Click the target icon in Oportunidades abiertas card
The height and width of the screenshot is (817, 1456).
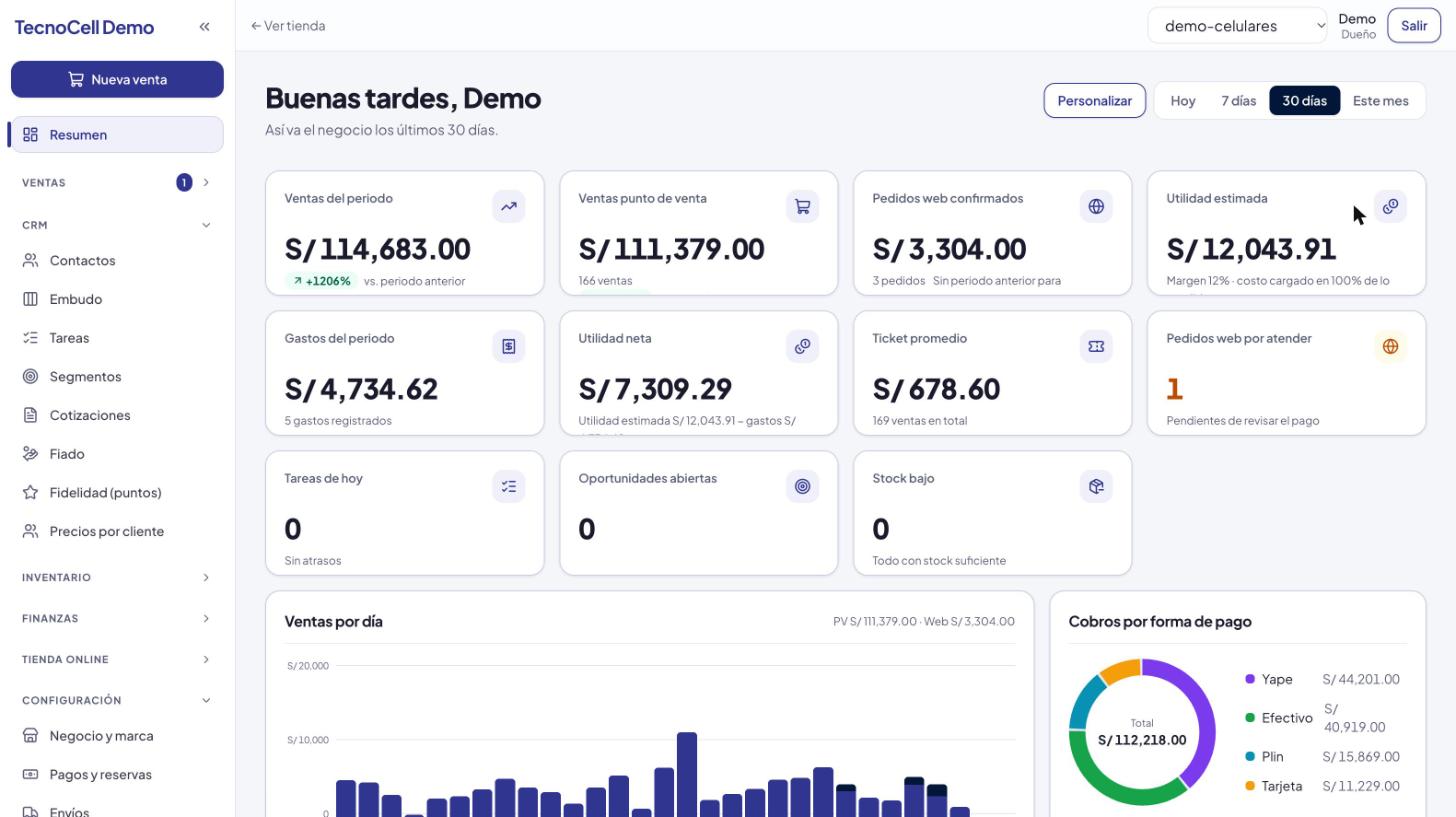point(802,486)
